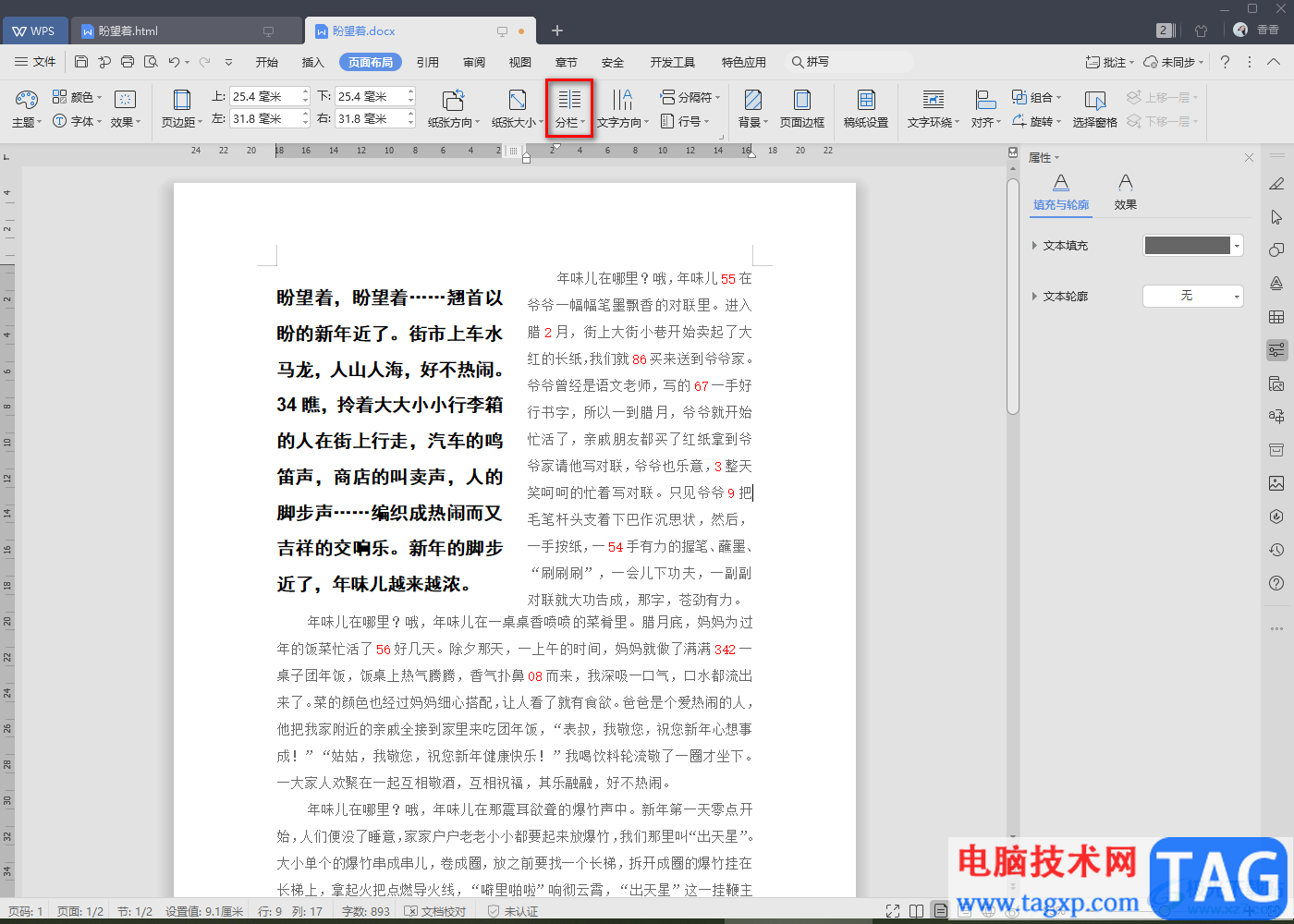Image resolution: width=1294 pixels, height=924 pixels.
Task: Click the 选择窗格 selection pane button
Action: 1095,108
